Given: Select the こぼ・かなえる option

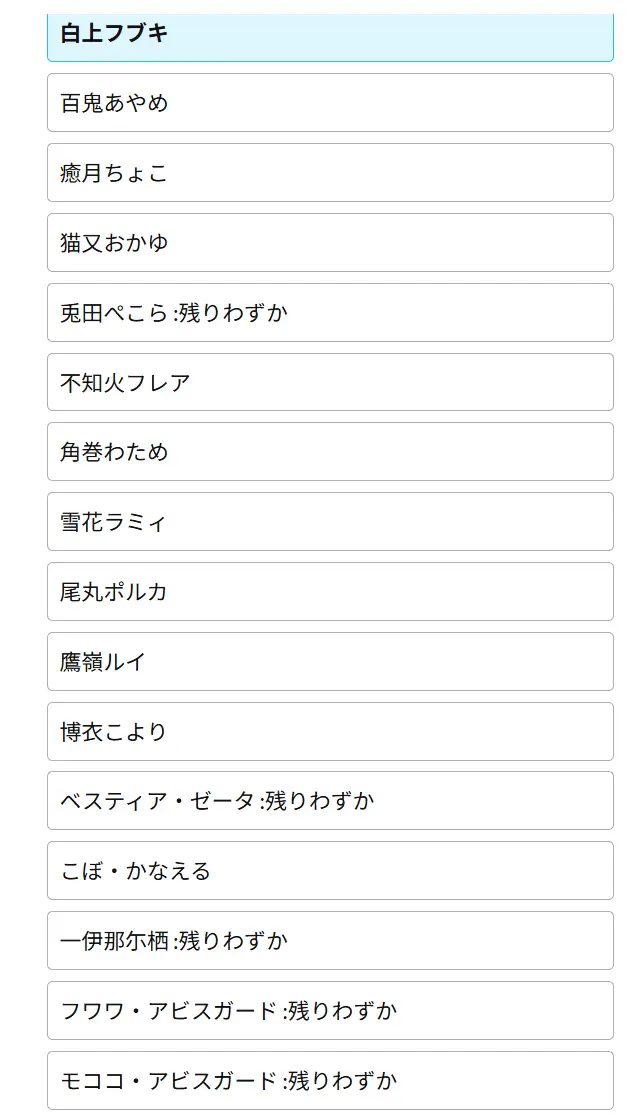Looking at the screenshot, I should click(x=329, y=871).
